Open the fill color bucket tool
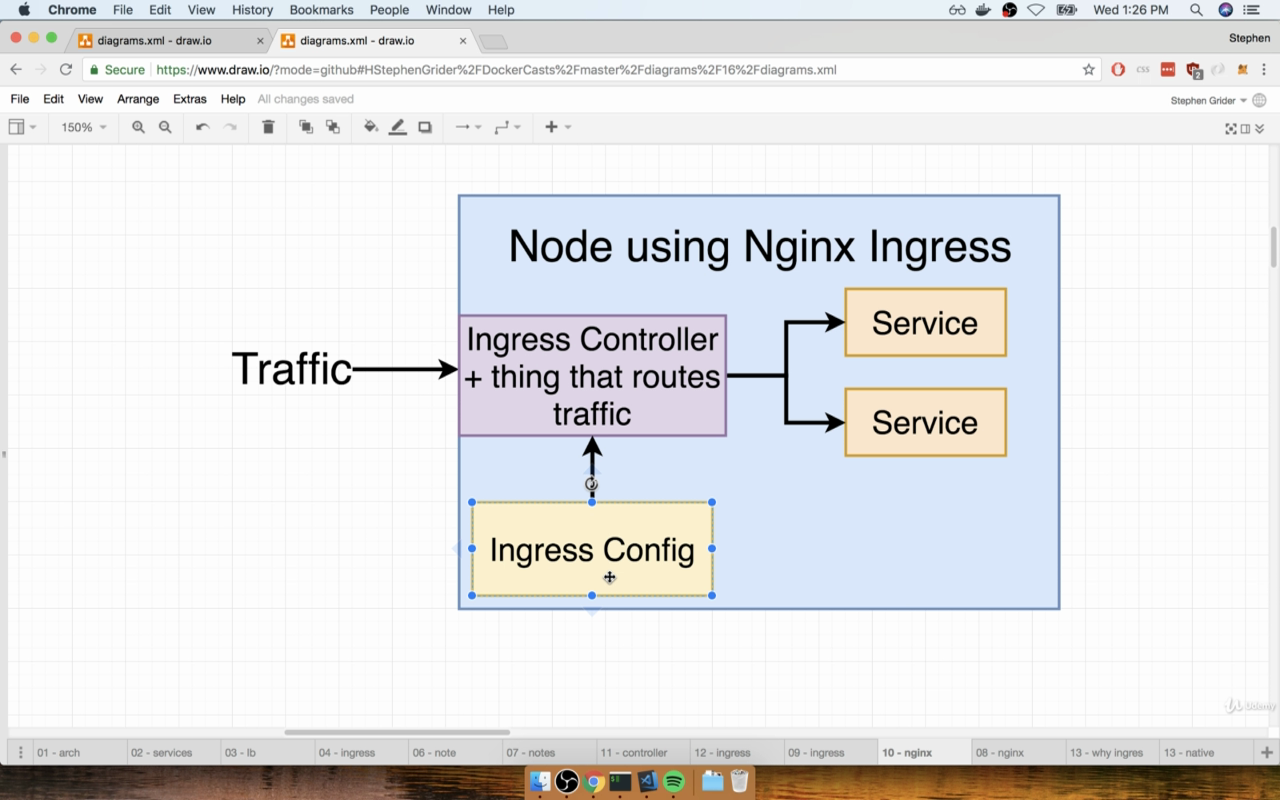 click(x=371, y=127)
